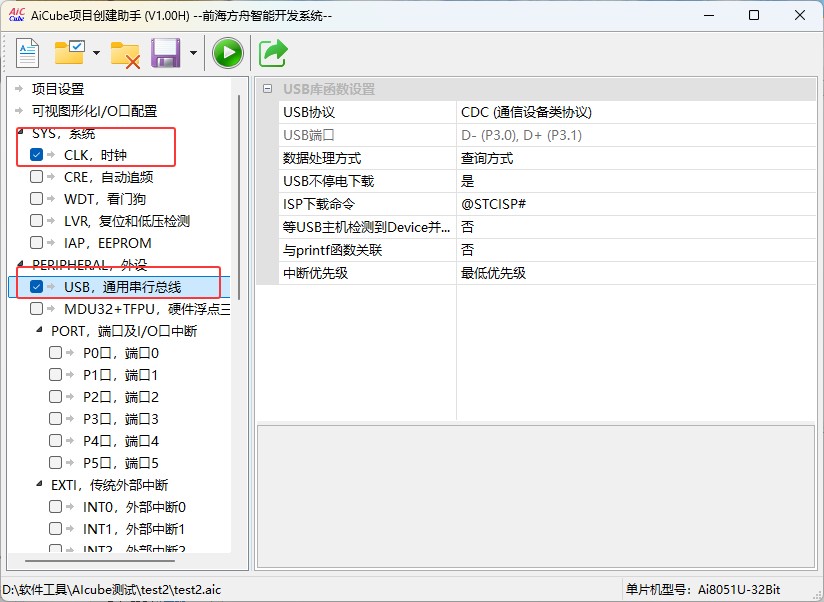Check the INT0 external interrupt 0 checkbox
The width and height of the screenshot is (824, 602).
tap(55, 506)
